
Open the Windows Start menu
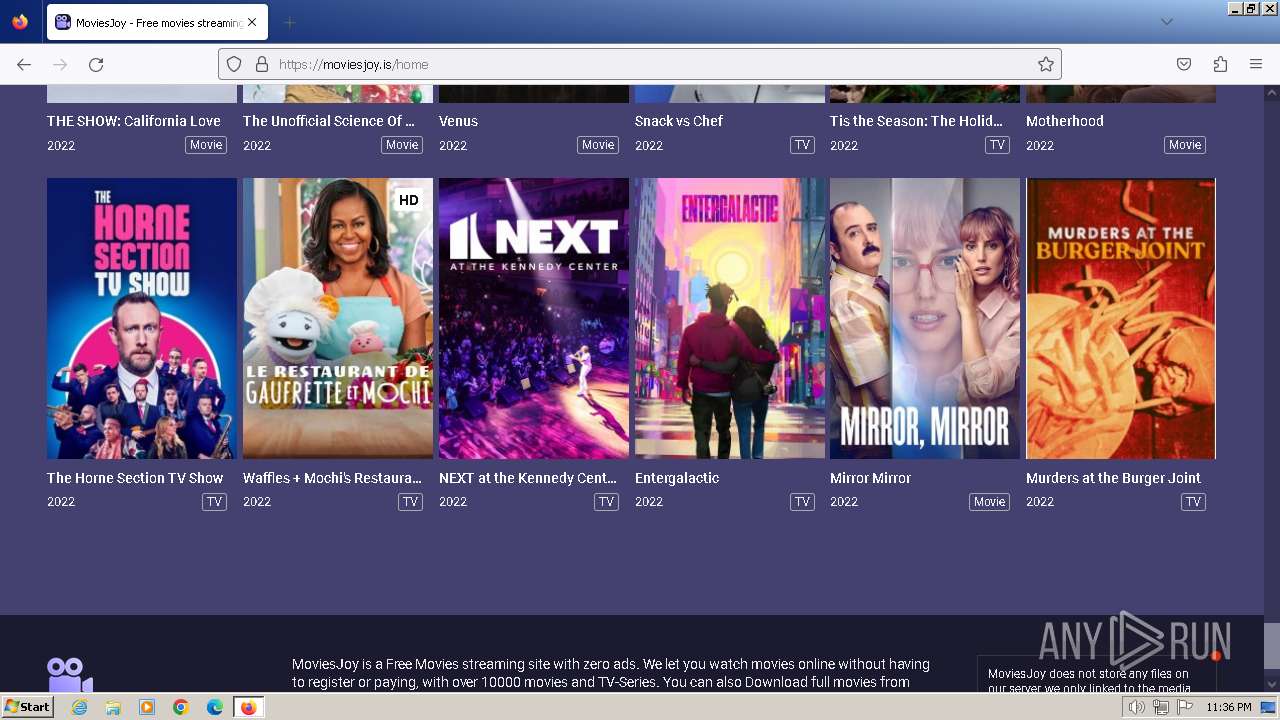pos(28,707)
